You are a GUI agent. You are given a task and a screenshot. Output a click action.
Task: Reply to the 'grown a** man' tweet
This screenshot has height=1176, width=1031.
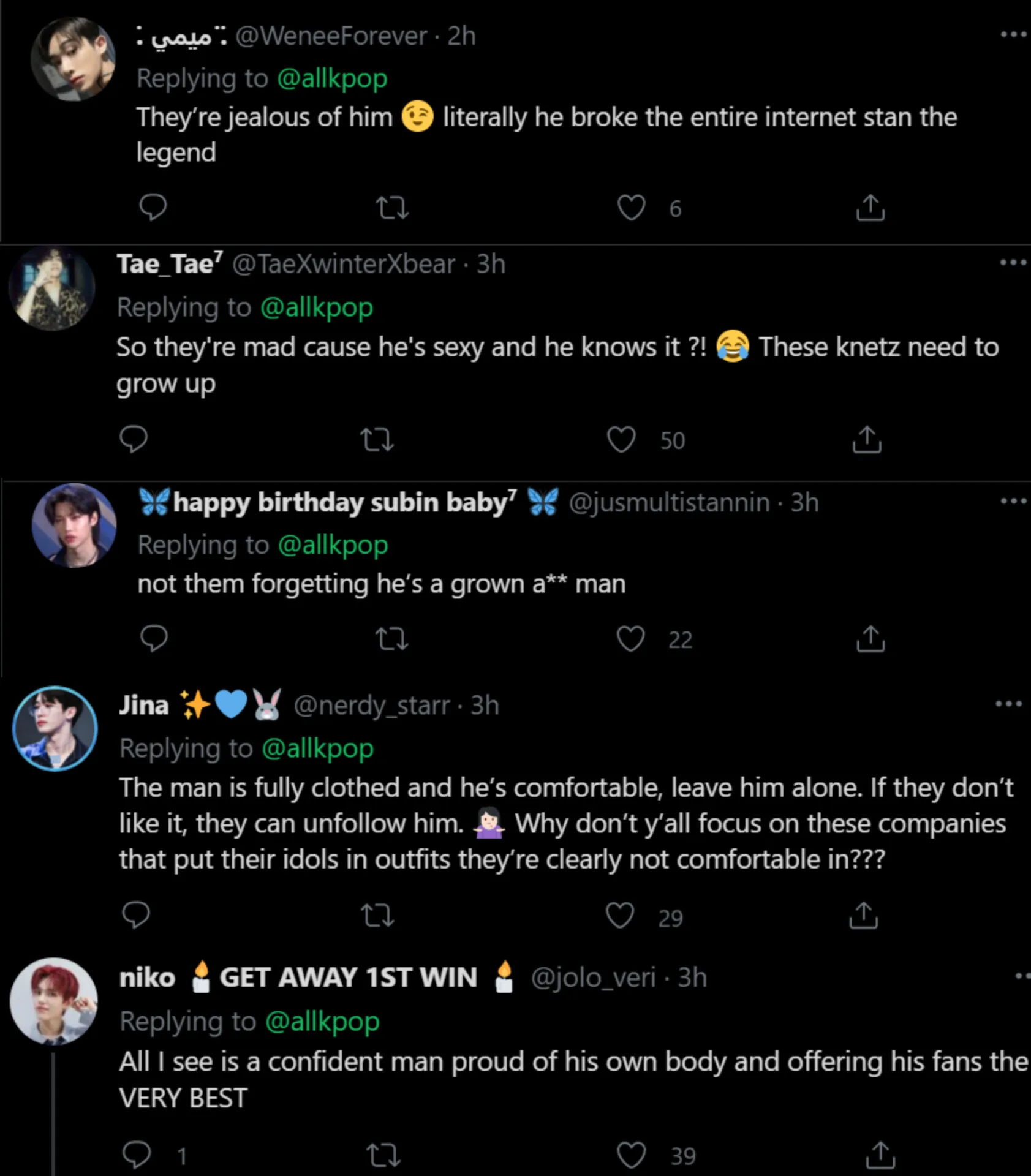pyautogui.click(x=154, y=639)
